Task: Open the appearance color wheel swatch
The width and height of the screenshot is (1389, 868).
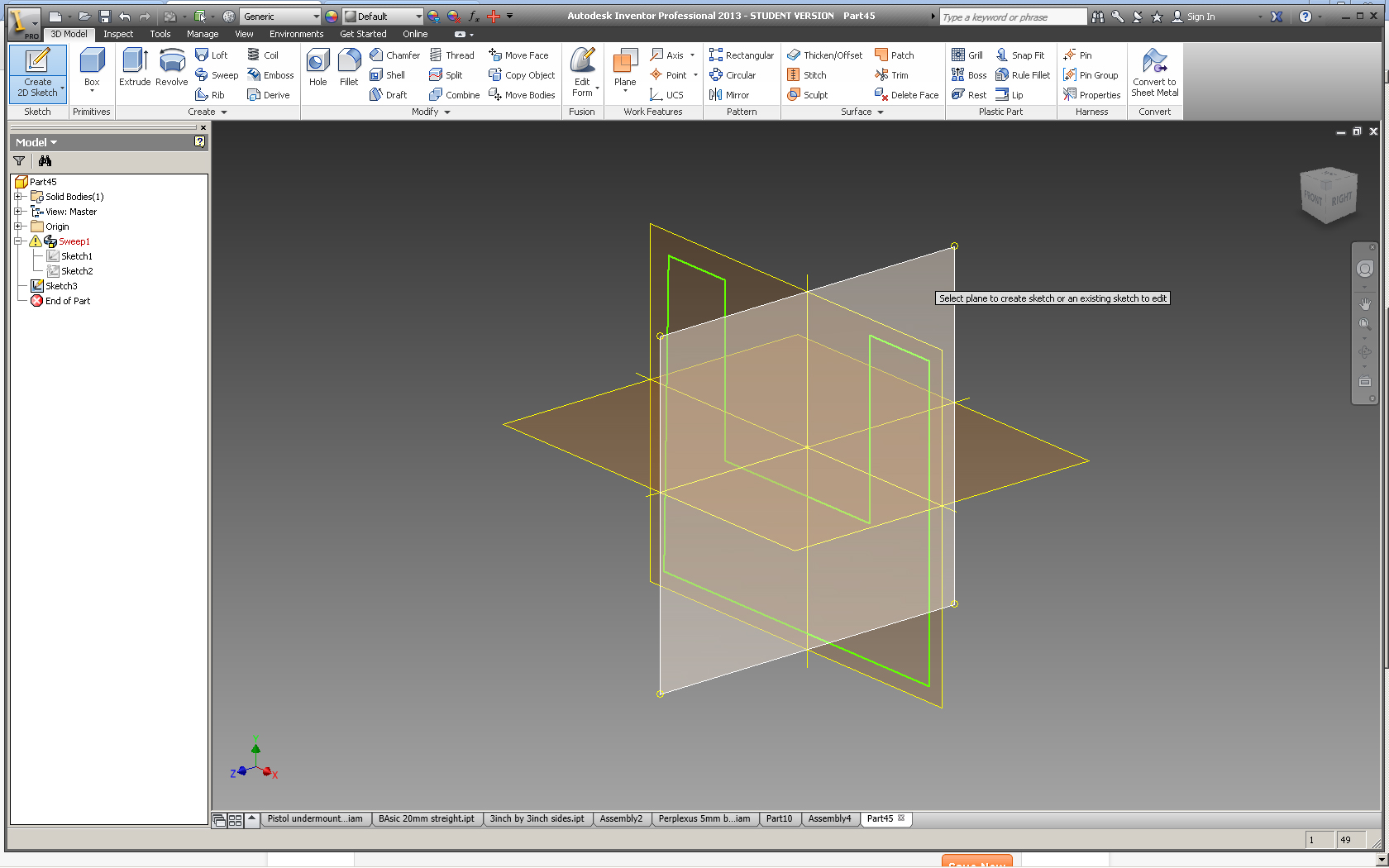Action: tap(332, 17)
